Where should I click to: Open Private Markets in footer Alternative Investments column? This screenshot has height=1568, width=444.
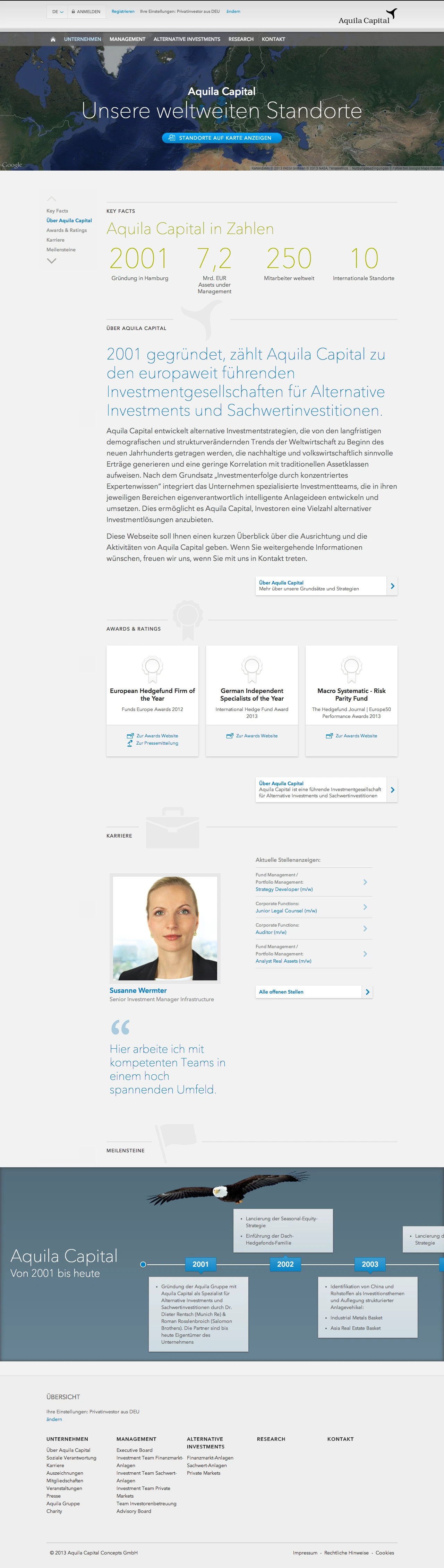coord(203,1472)
